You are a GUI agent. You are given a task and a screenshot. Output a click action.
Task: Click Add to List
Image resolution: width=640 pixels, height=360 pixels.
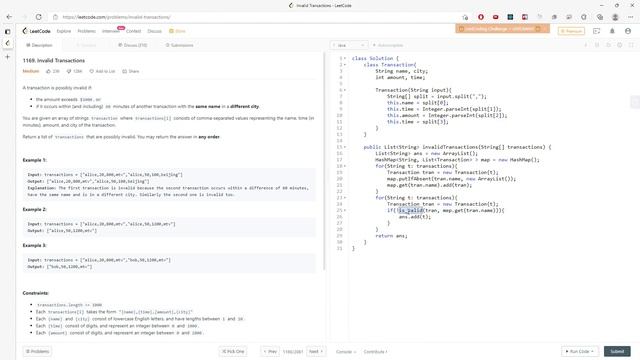[x=102, y=71]
